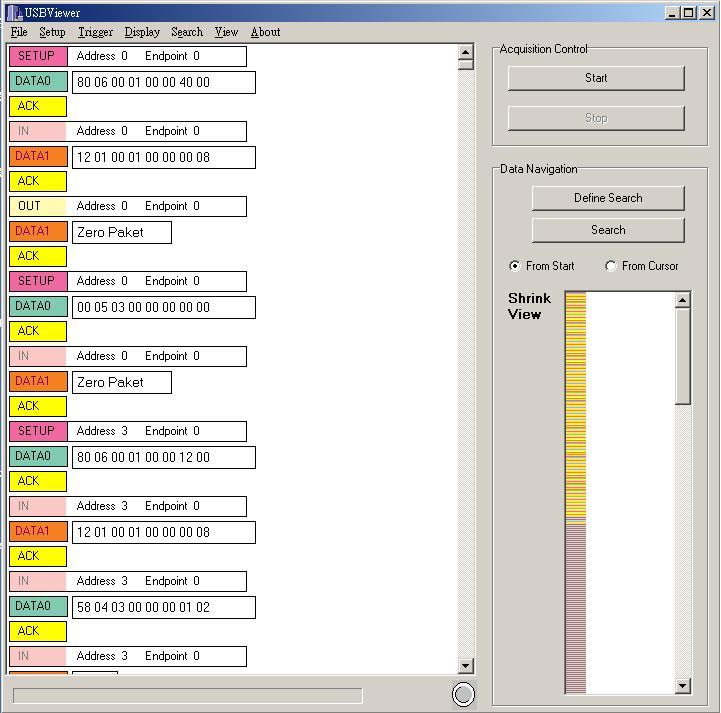Image resolution: width=721 pixels, height=713 pixels.
Task: Select data packet 80 06 00 01 00 00 12 00
Action: [x=164, y=457]
